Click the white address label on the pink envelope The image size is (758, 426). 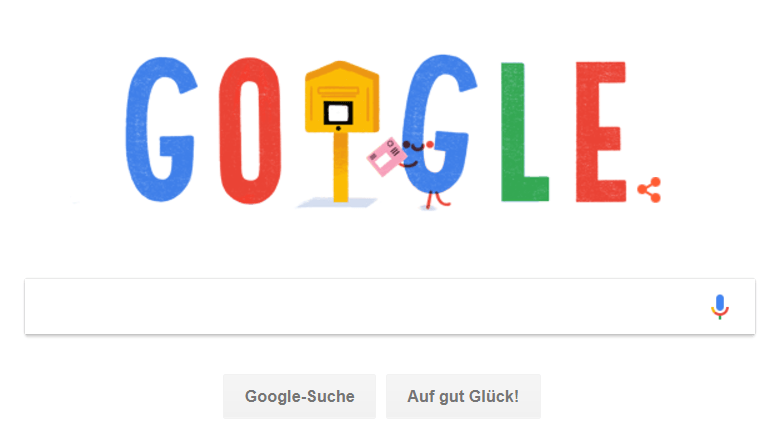point(383,160)
